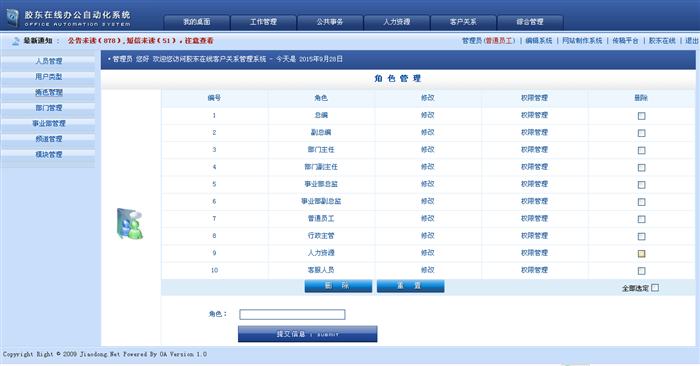Image resolution: width=700 pixels, height=366 pixels.
Task: Click the 管理员 (普通员工) account label
Action: click(488, 41)
